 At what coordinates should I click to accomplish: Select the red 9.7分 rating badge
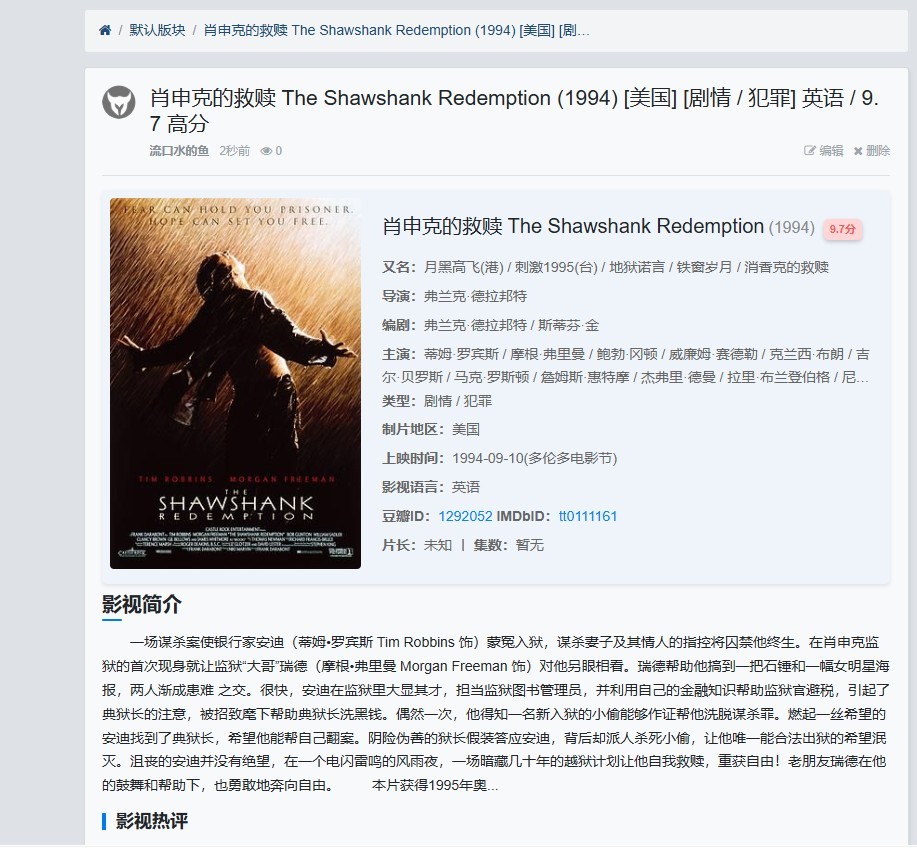click(843, 229)
